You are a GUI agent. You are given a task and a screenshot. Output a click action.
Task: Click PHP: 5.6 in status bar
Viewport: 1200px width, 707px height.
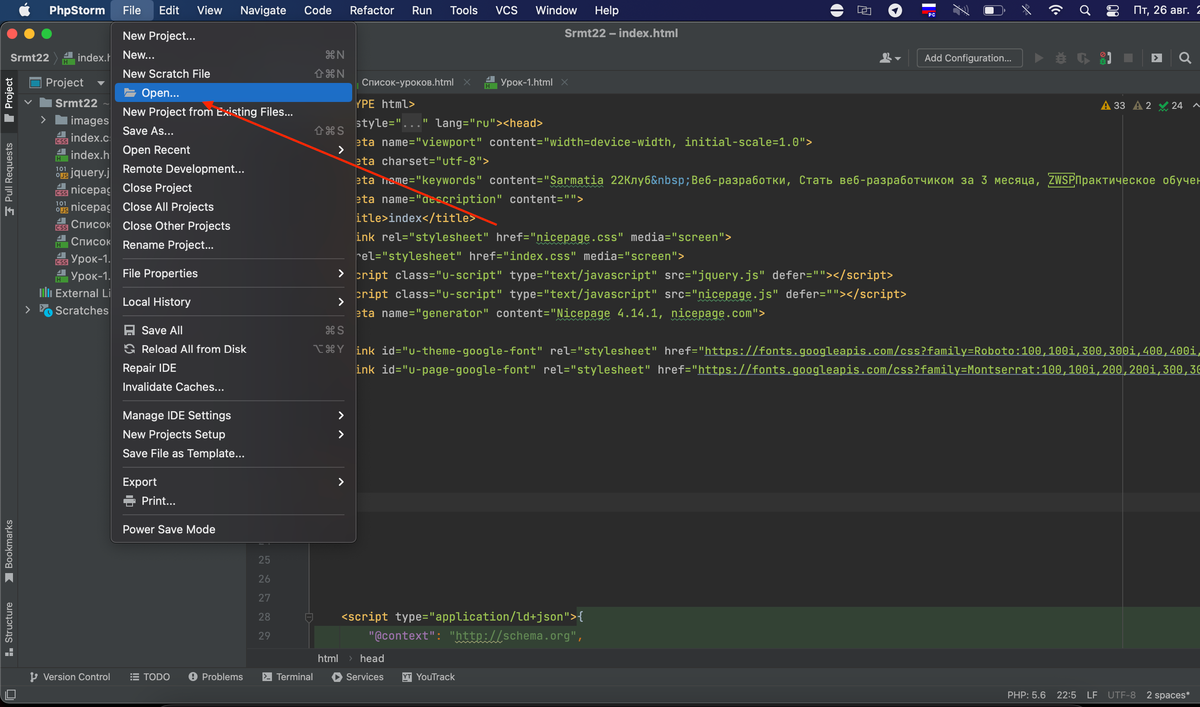[1026, 694]
